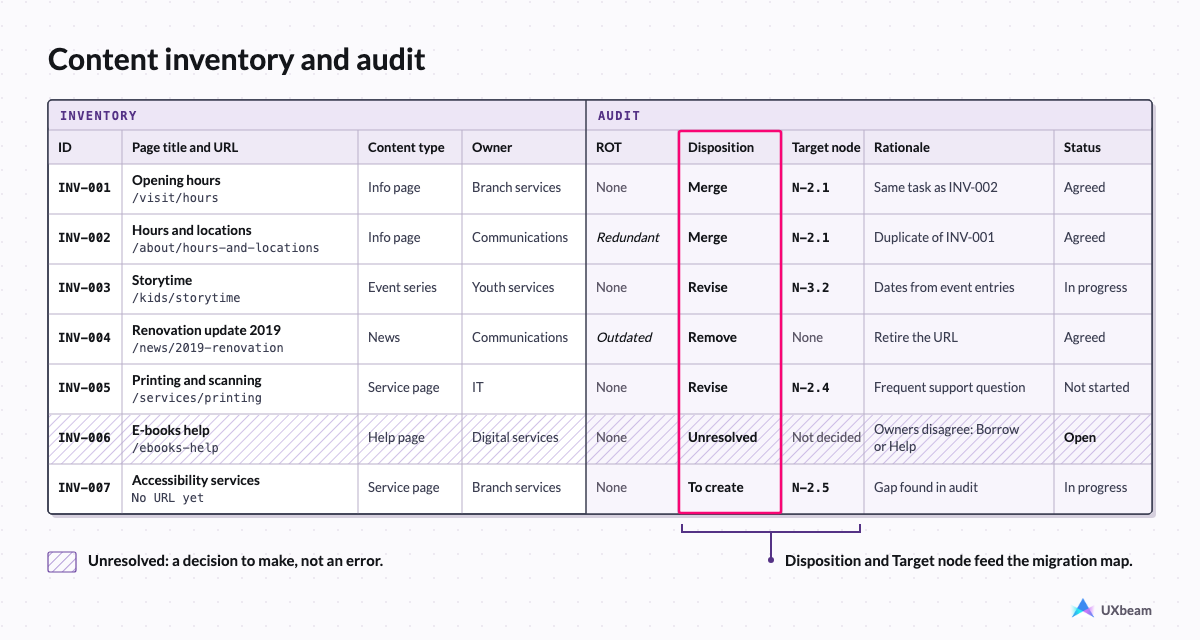Image resolution: width=1200 pixels, height=640 pixels.
Task: Click the Dates from event entries rationale
Action: [x=944, y=288]
